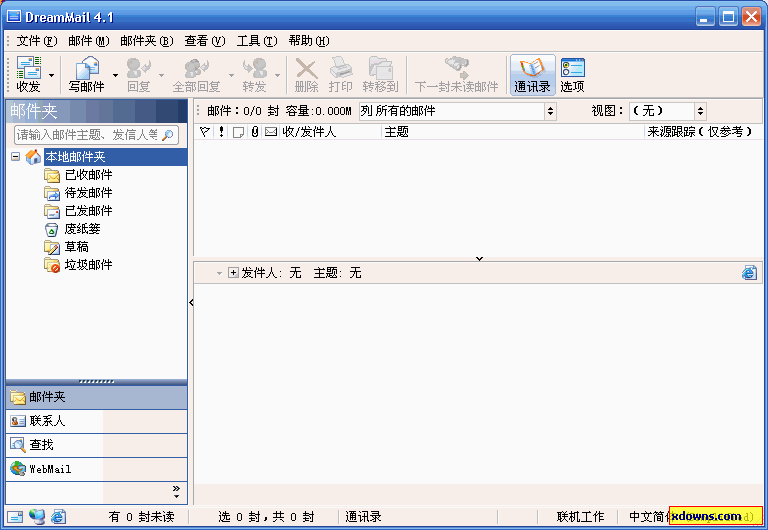Click the Internet Explorer icon in preview header

pos(749,272)
